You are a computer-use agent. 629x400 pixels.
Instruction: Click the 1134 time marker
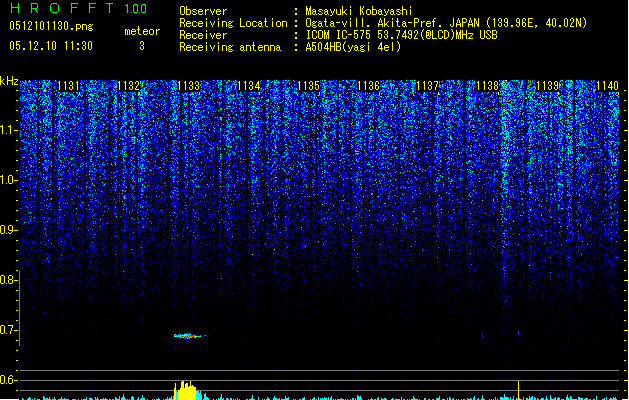[248, 86]
